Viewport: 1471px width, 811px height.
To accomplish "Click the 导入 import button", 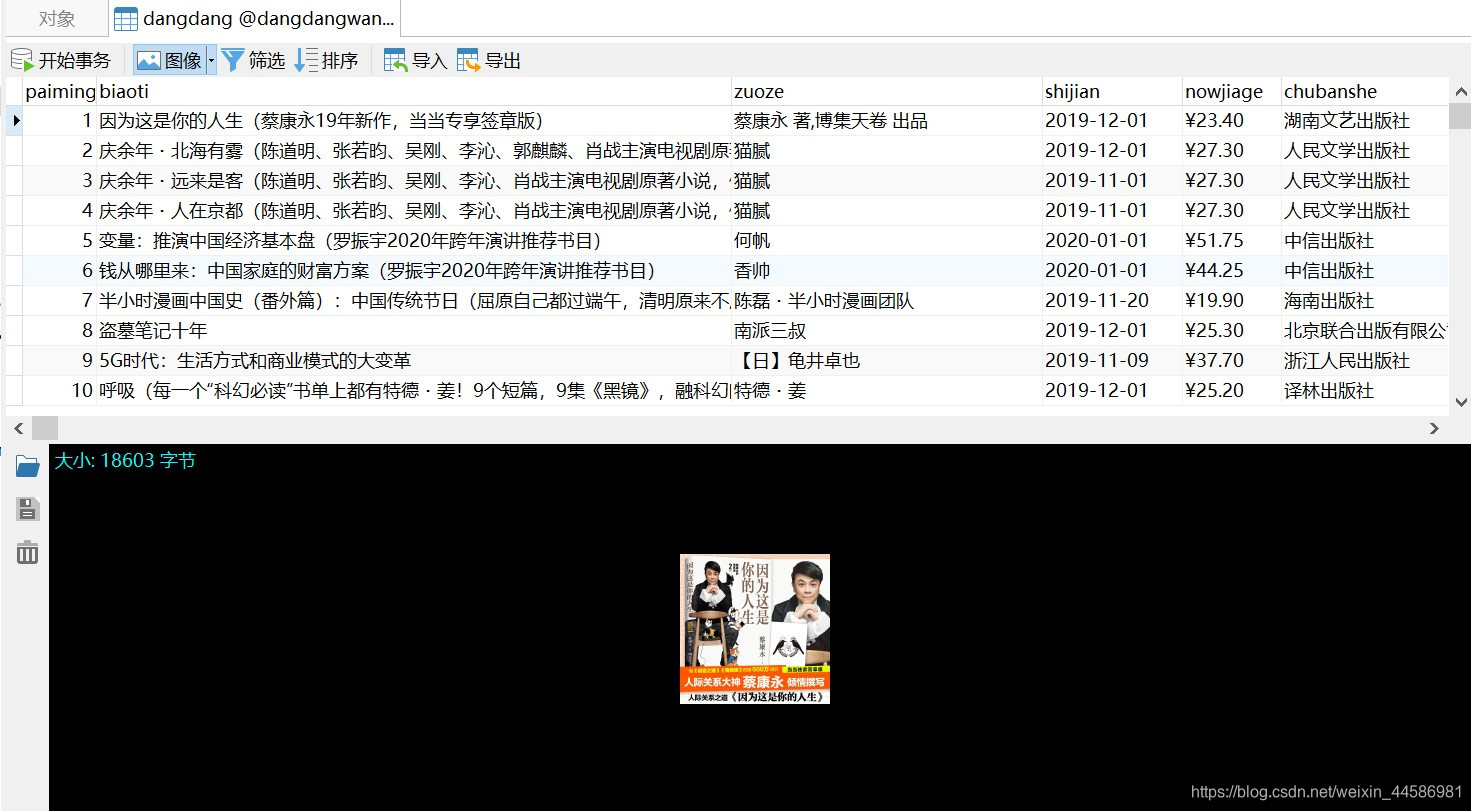I will point(415,61).
